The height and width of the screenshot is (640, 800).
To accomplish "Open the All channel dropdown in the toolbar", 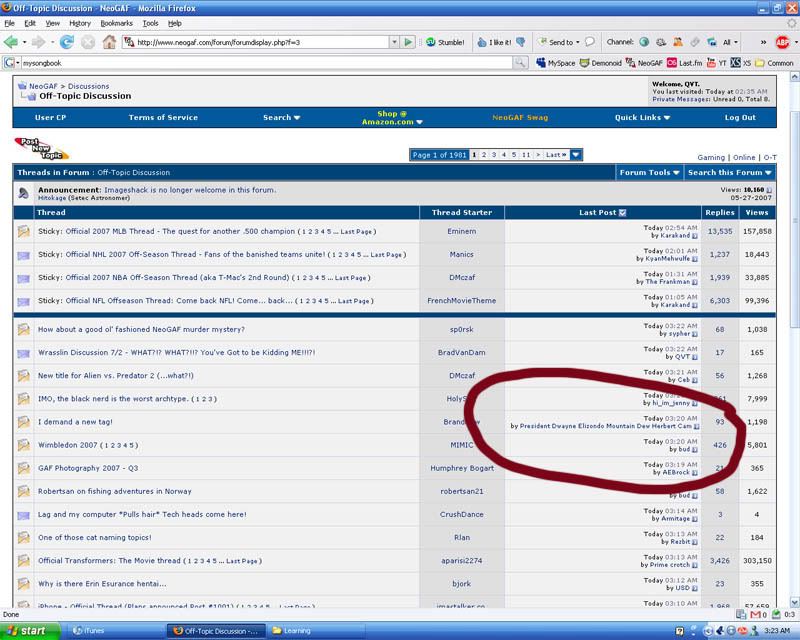I will point(730,42).
